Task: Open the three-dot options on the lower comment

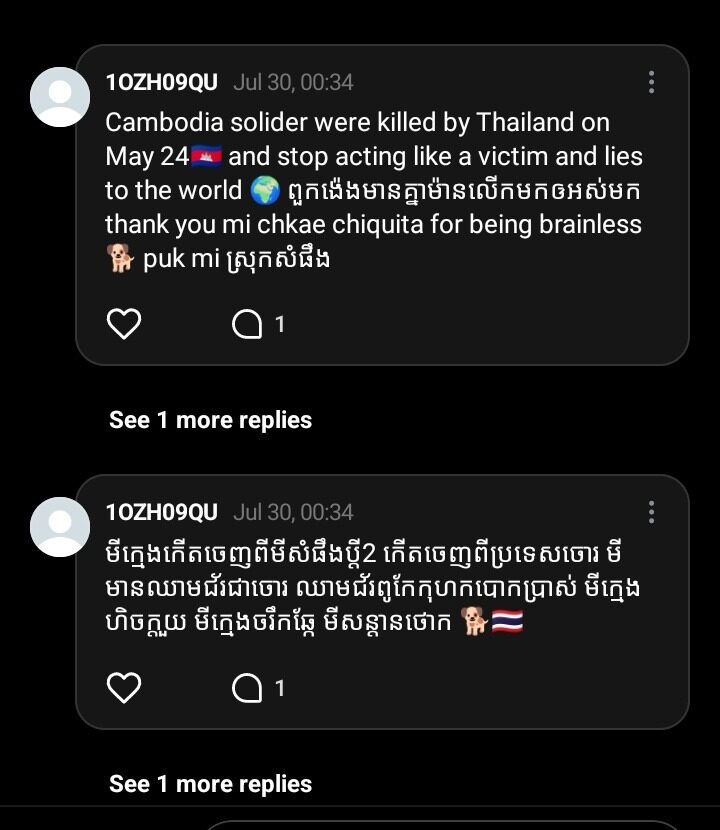Action: [651, 512]
